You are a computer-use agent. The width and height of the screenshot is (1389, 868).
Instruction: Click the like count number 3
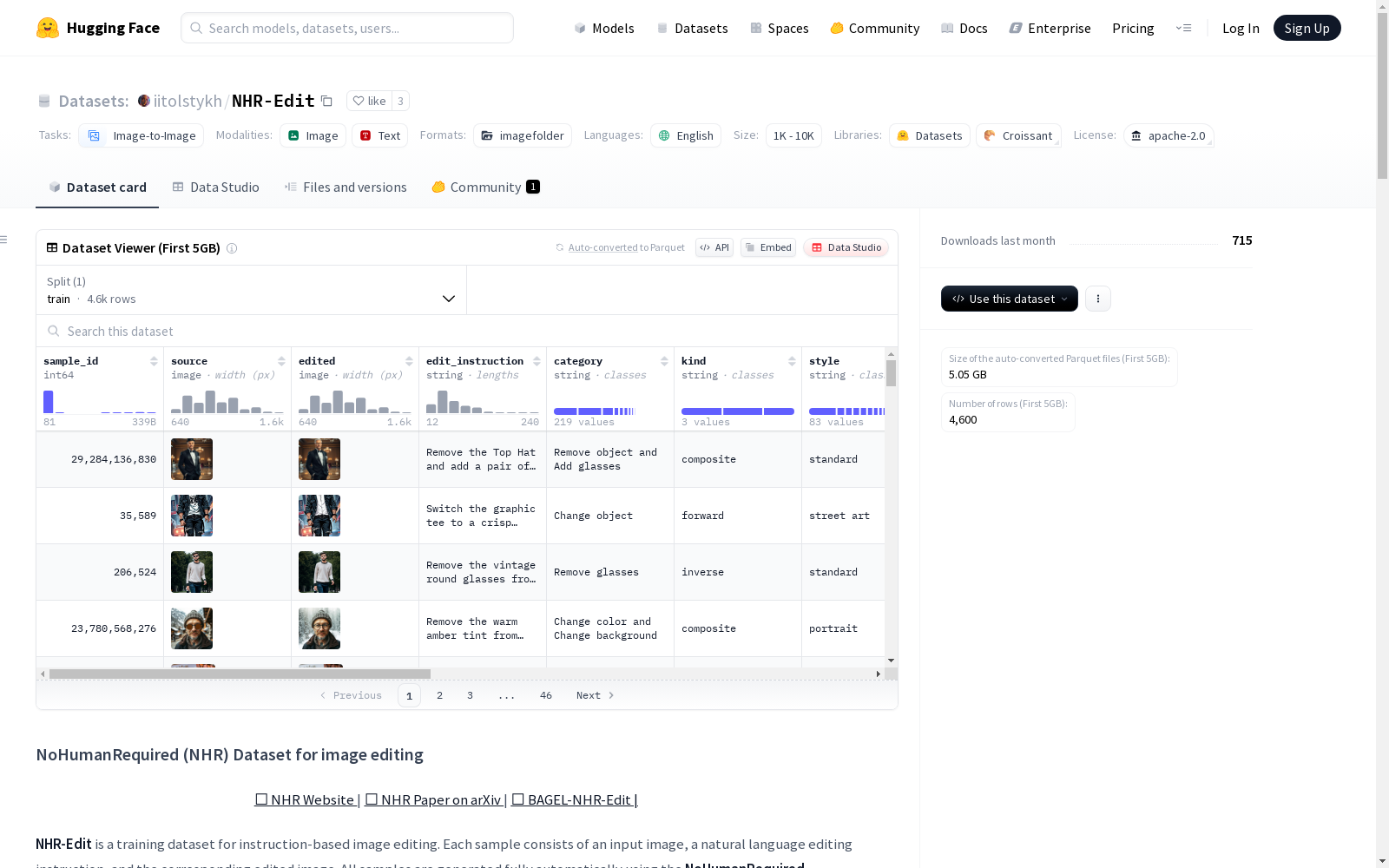click(400, 101)
